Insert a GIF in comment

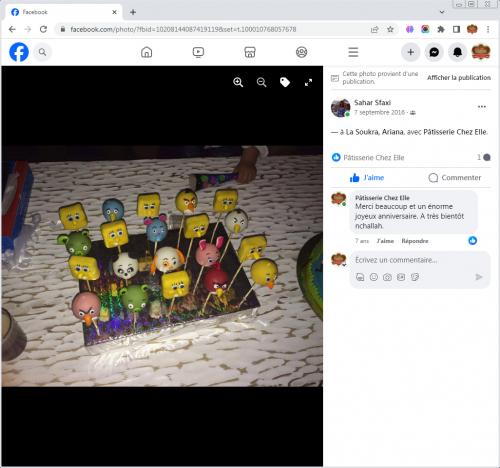[x=401, y=277]
